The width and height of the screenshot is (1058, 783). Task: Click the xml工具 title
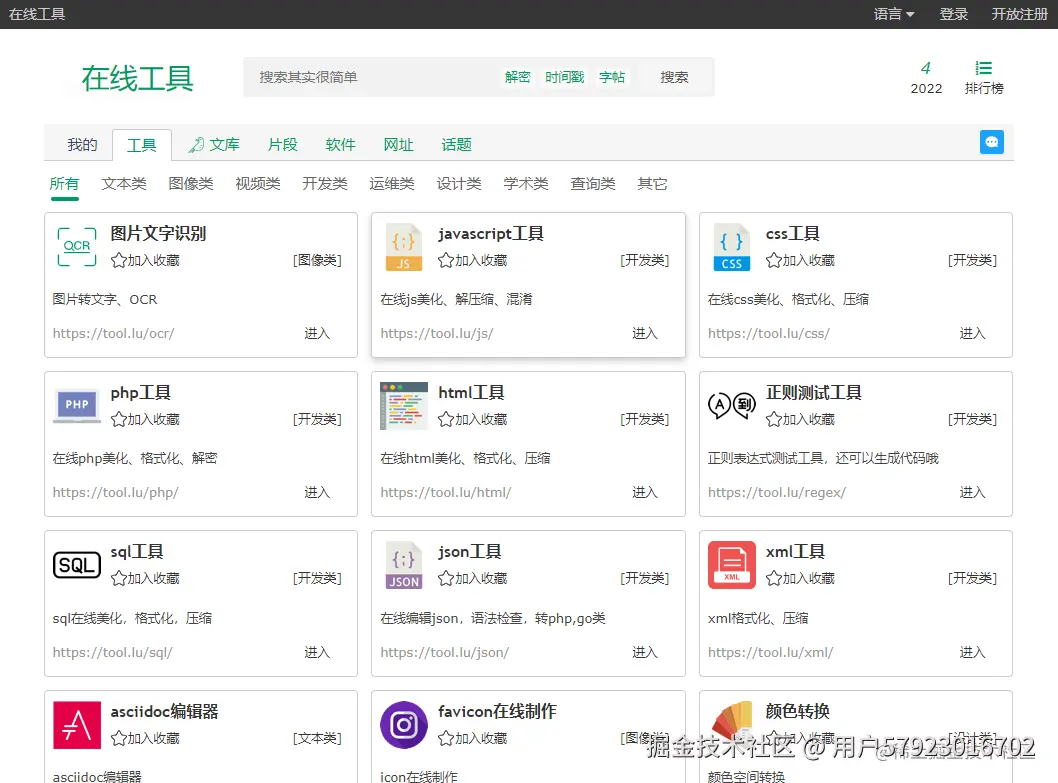(x=795, y=551)
